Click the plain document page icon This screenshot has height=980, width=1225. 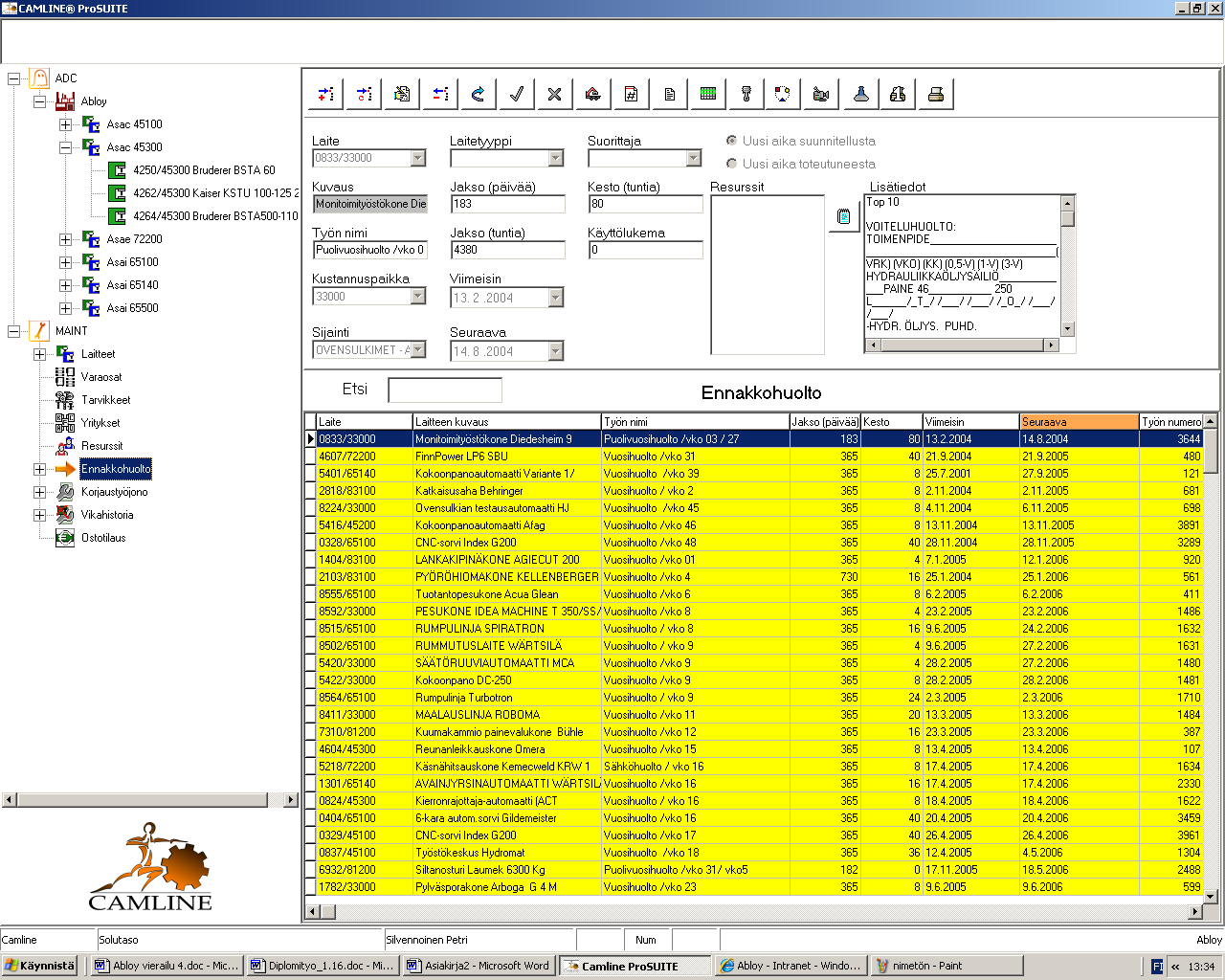click(670, 94)
